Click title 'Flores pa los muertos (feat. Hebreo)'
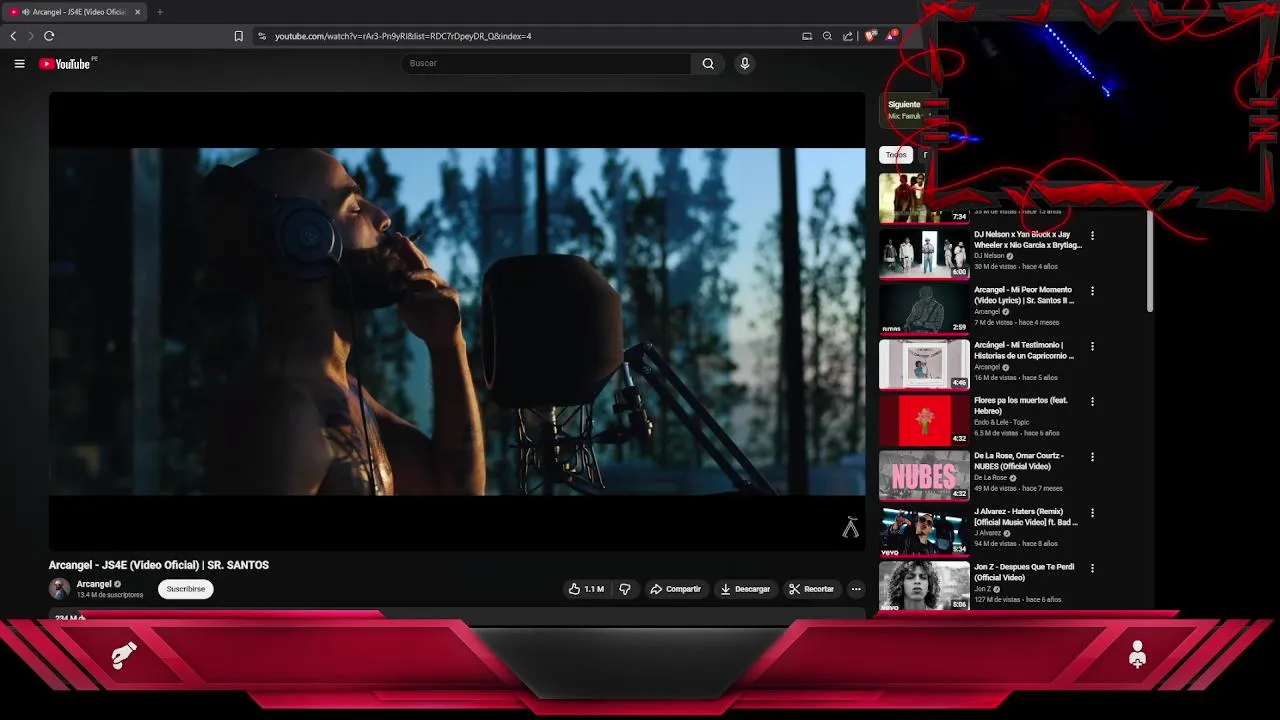Image resolution: width=1280 pixels, height=720 pixels. point(1021,406)
